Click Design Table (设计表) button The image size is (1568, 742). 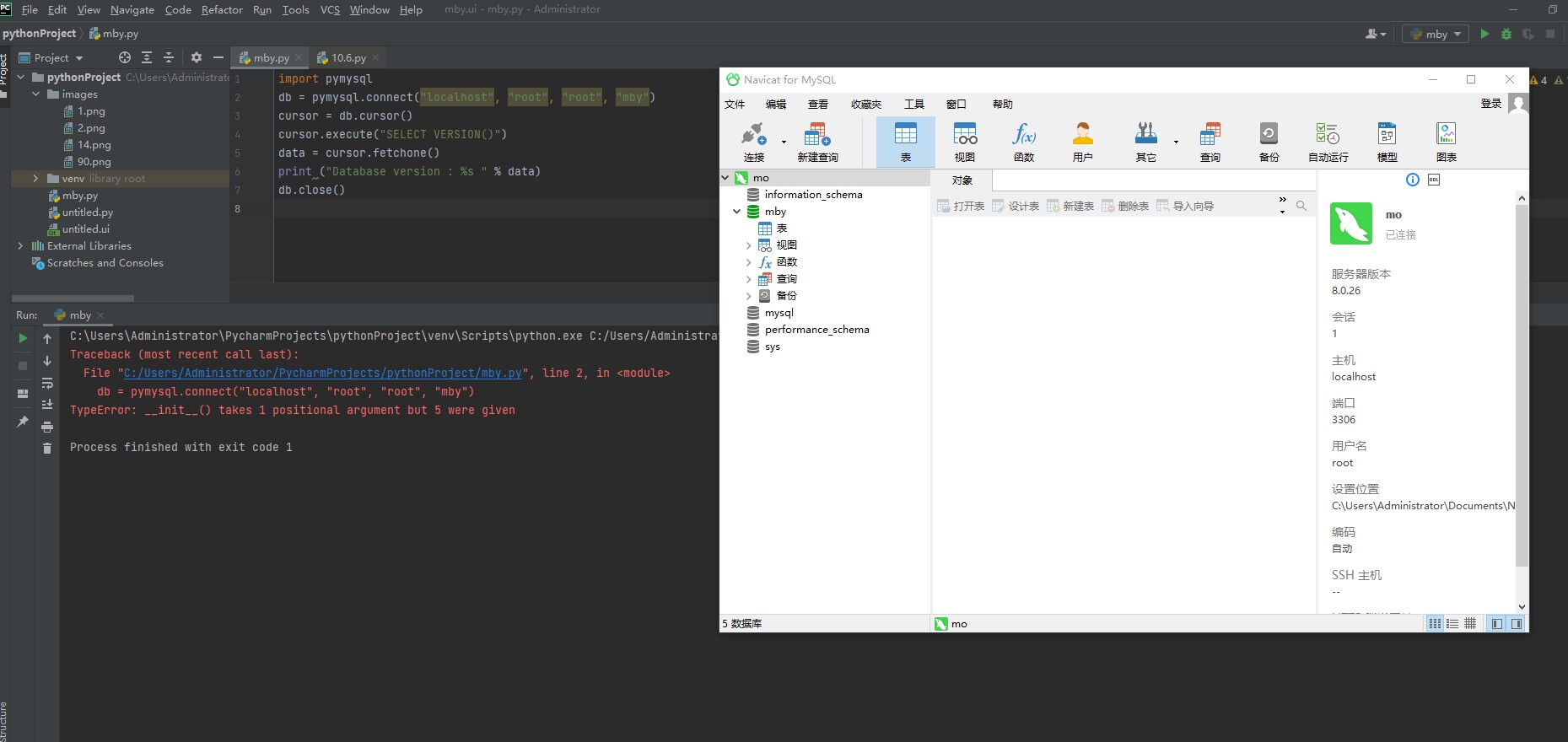1016,206
